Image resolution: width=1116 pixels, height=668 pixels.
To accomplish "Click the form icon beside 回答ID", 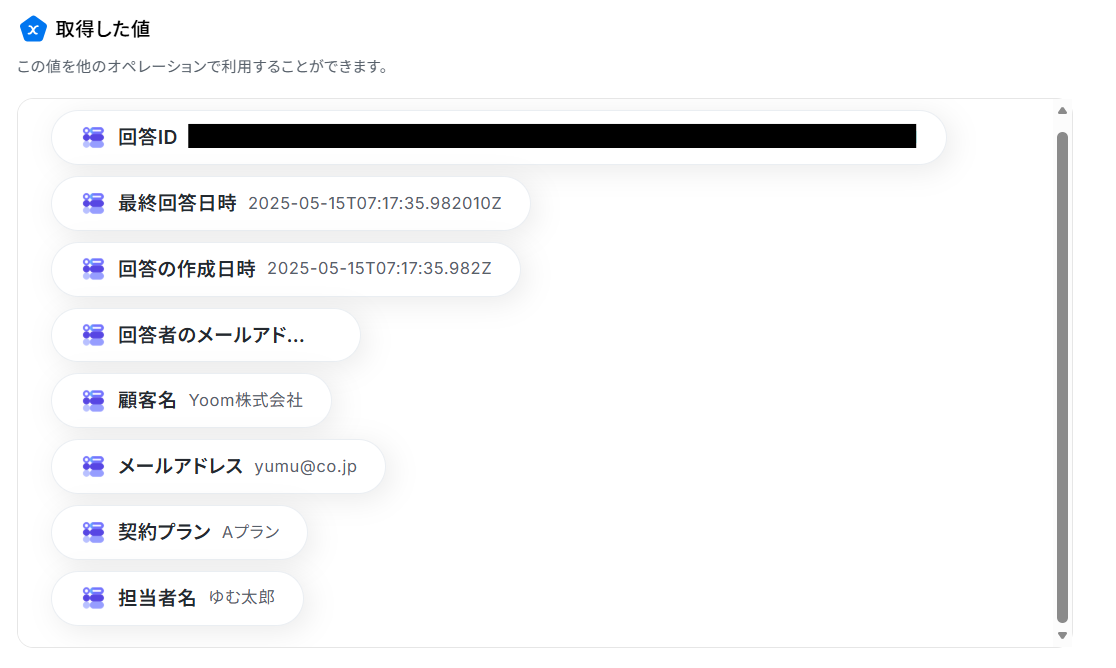I will click(93, 137).
